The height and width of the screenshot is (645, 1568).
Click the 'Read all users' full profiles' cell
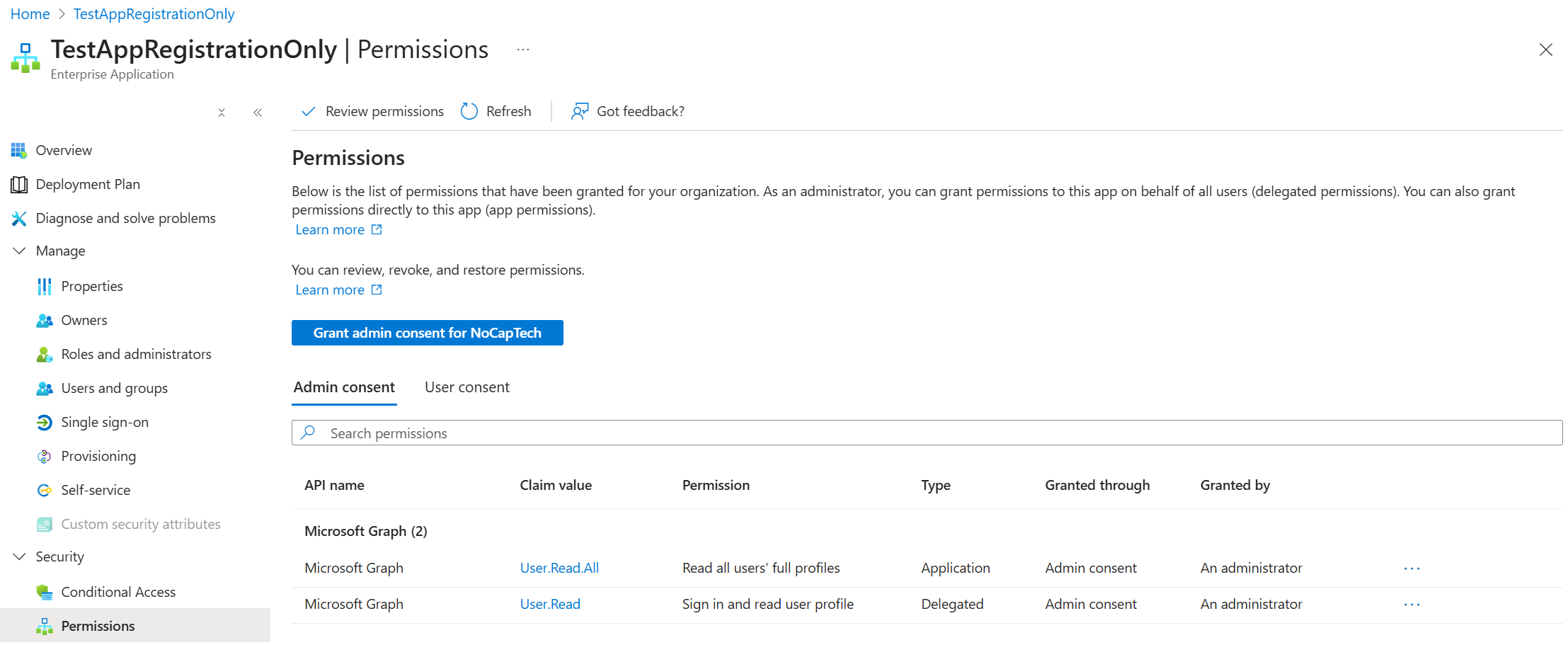[x=761, y=568]
